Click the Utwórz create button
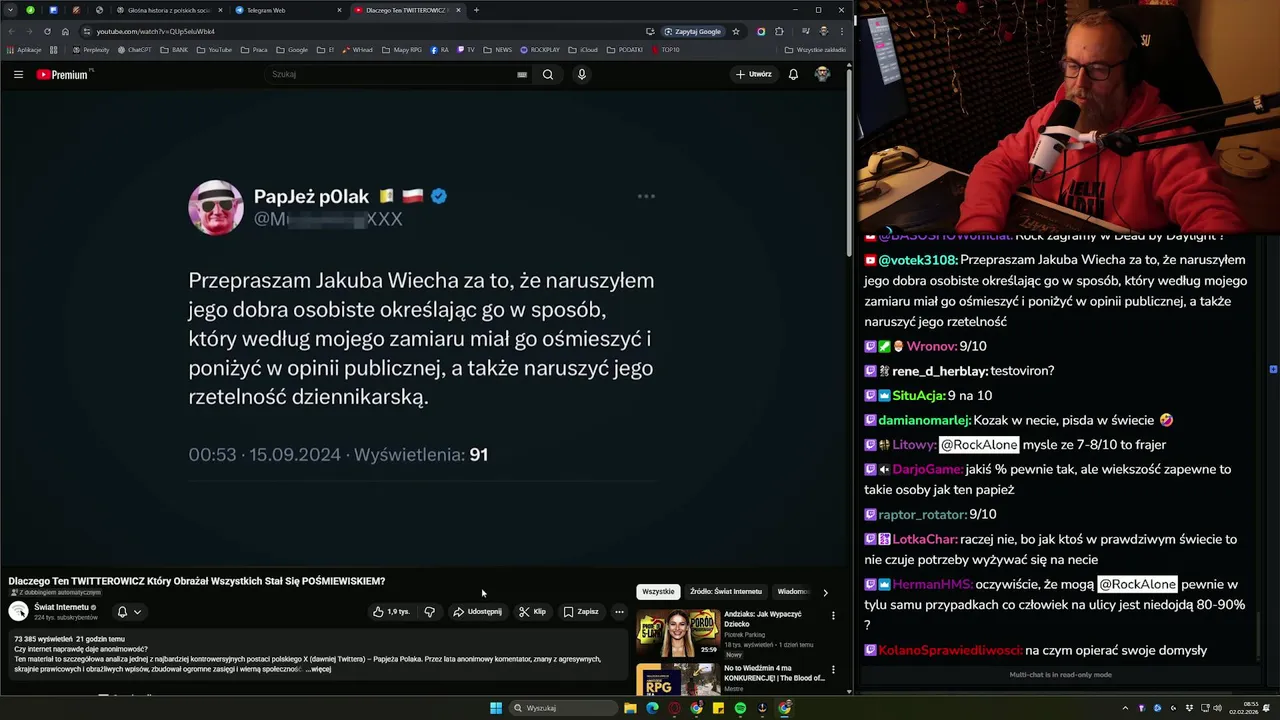Screen dimensions: 1280x720 pyautogui.click(x=754, y=74)
